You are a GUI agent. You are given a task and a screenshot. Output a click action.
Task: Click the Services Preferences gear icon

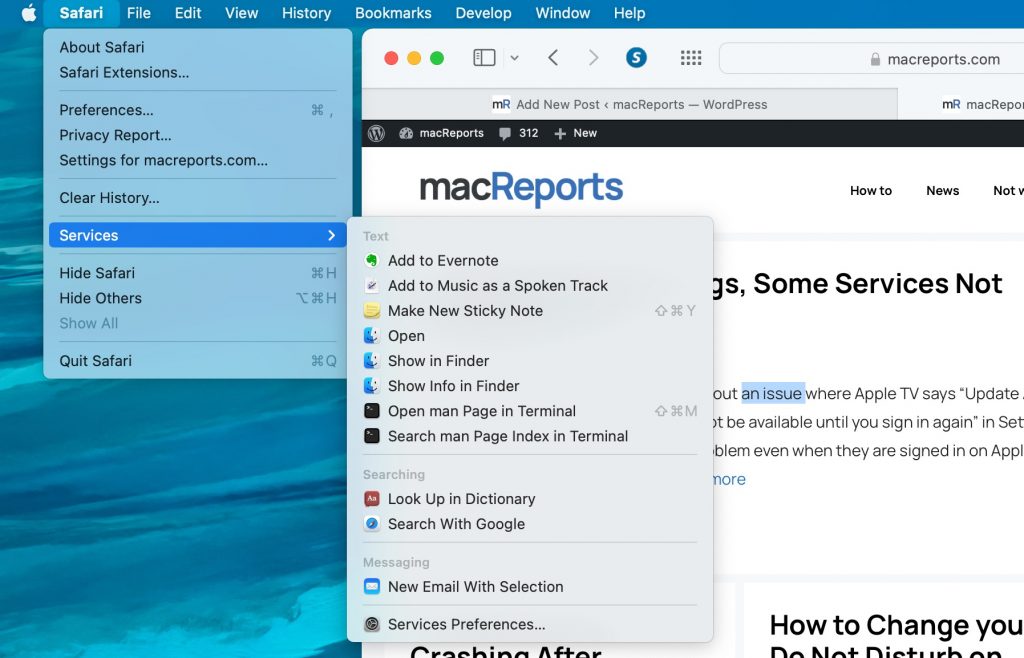372,624
